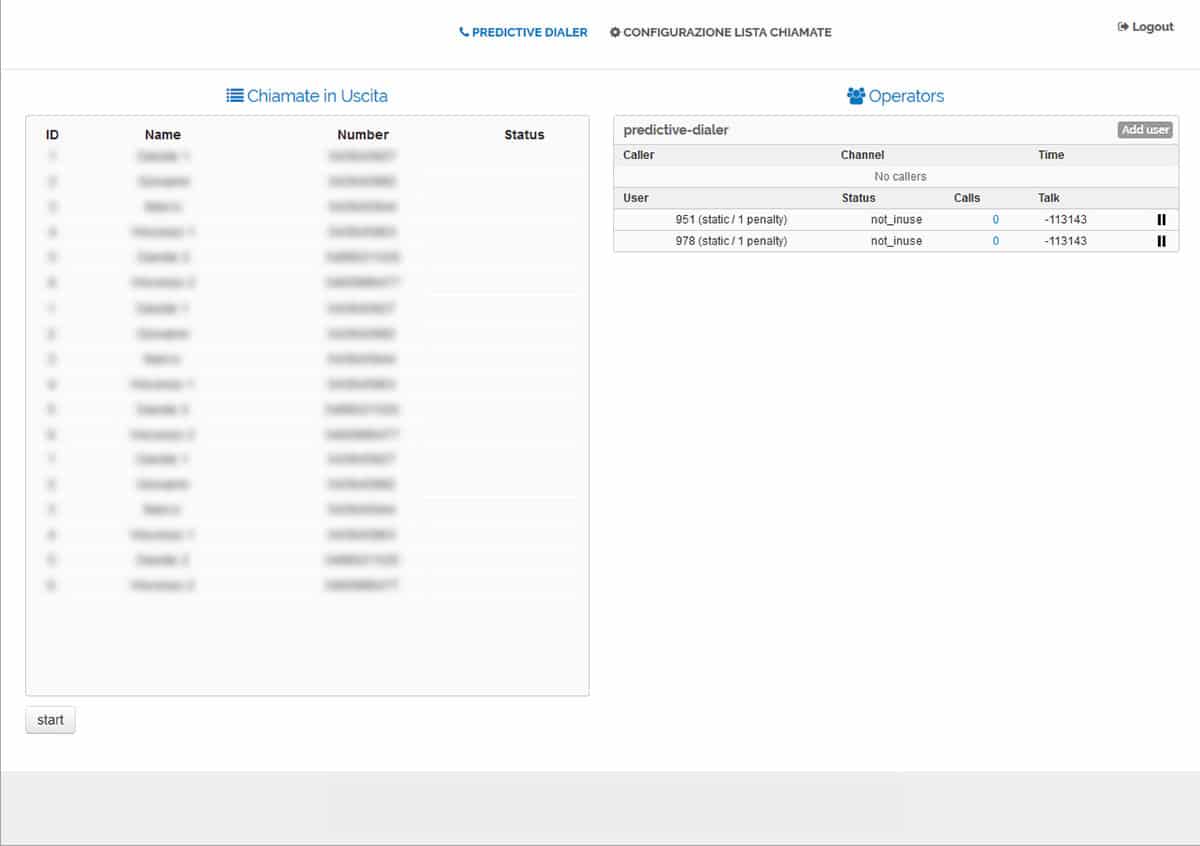Click the gear icon beside Configurazione Lista Chiamate
The image size is (1200, 846).
(x=615, y=32)
